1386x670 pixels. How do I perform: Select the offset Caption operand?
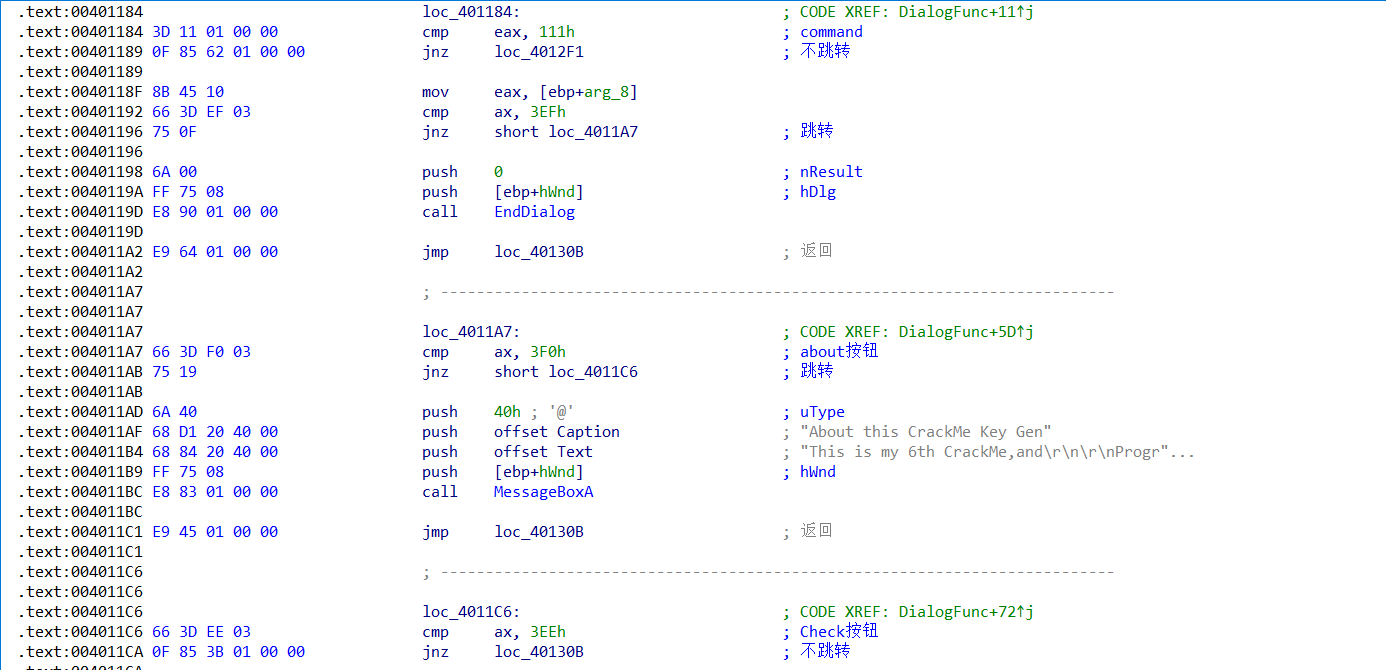point(557,432)
